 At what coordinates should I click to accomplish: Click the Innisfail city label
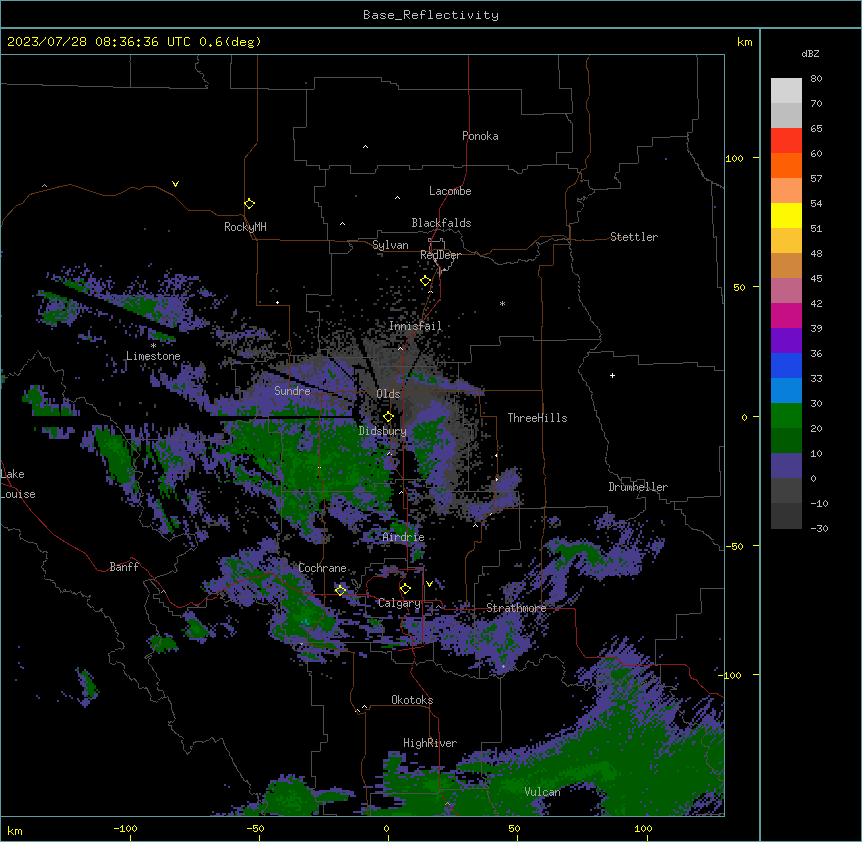coord(415,326)
